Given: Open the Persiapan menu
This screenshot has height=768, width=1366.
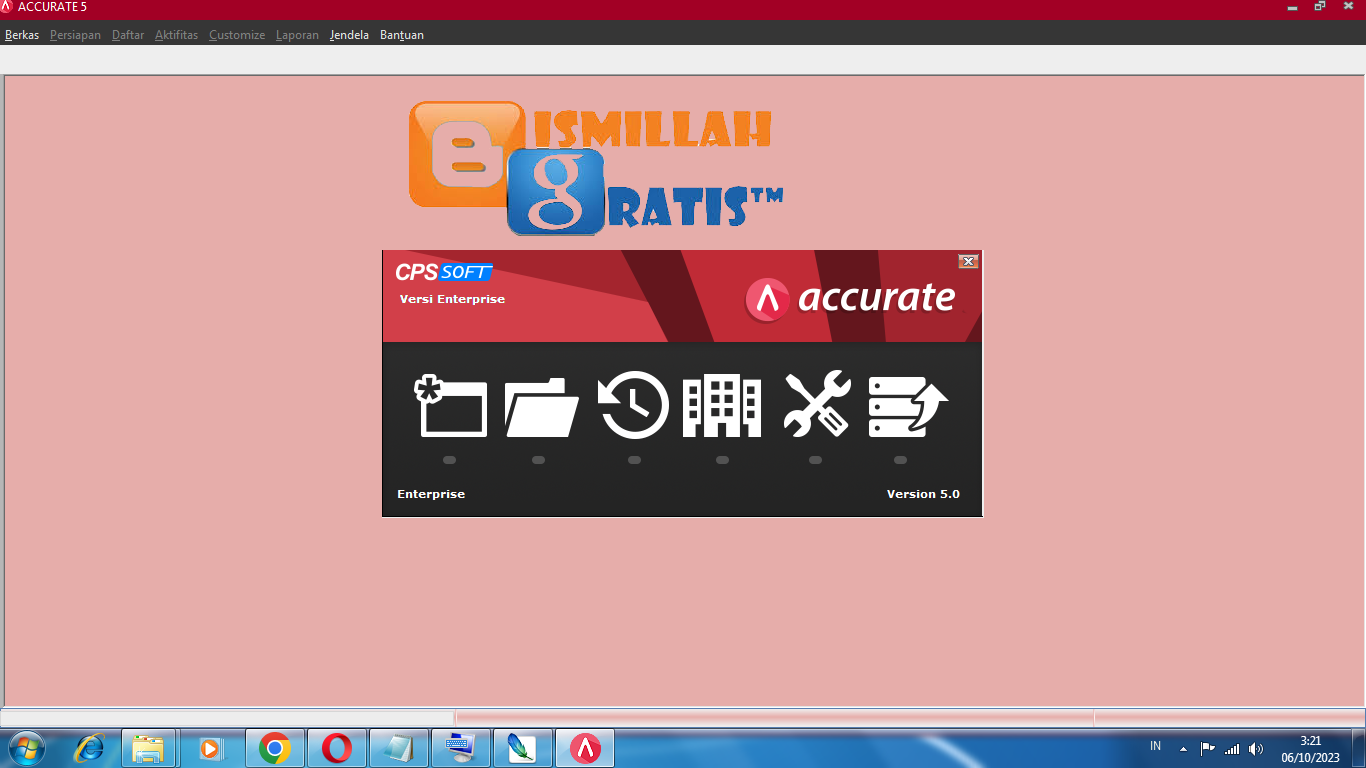Looking at the screenshot, I should coord(75,35).
